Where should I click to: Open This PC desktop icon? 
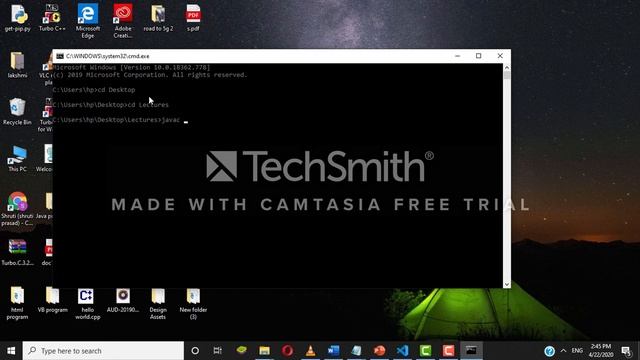coord(17,158)
